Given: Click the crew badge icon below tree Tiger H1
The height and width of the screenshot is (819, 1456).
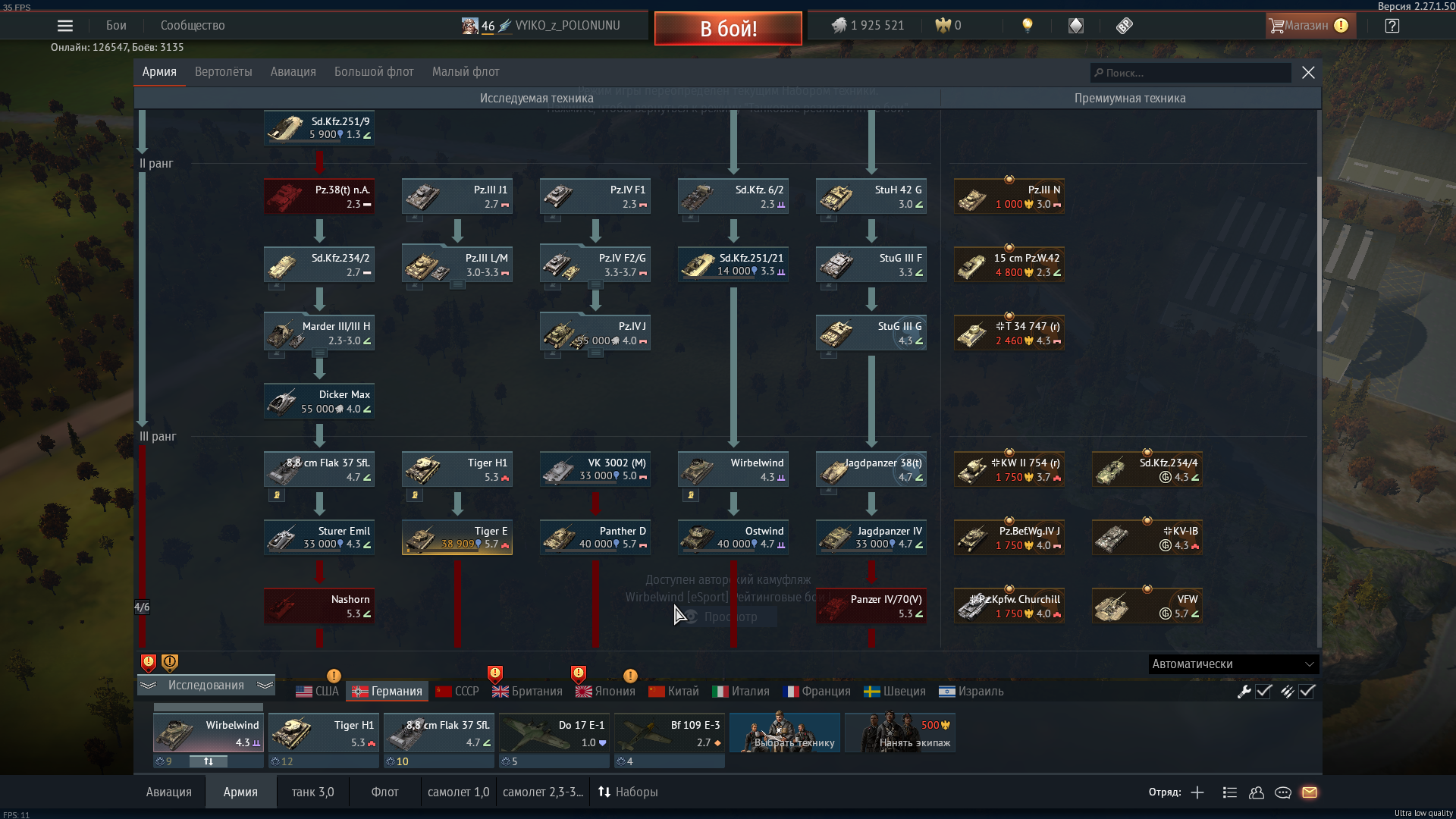Looking at the screenshot, I should pyautogui.click(x=415, y=495).
